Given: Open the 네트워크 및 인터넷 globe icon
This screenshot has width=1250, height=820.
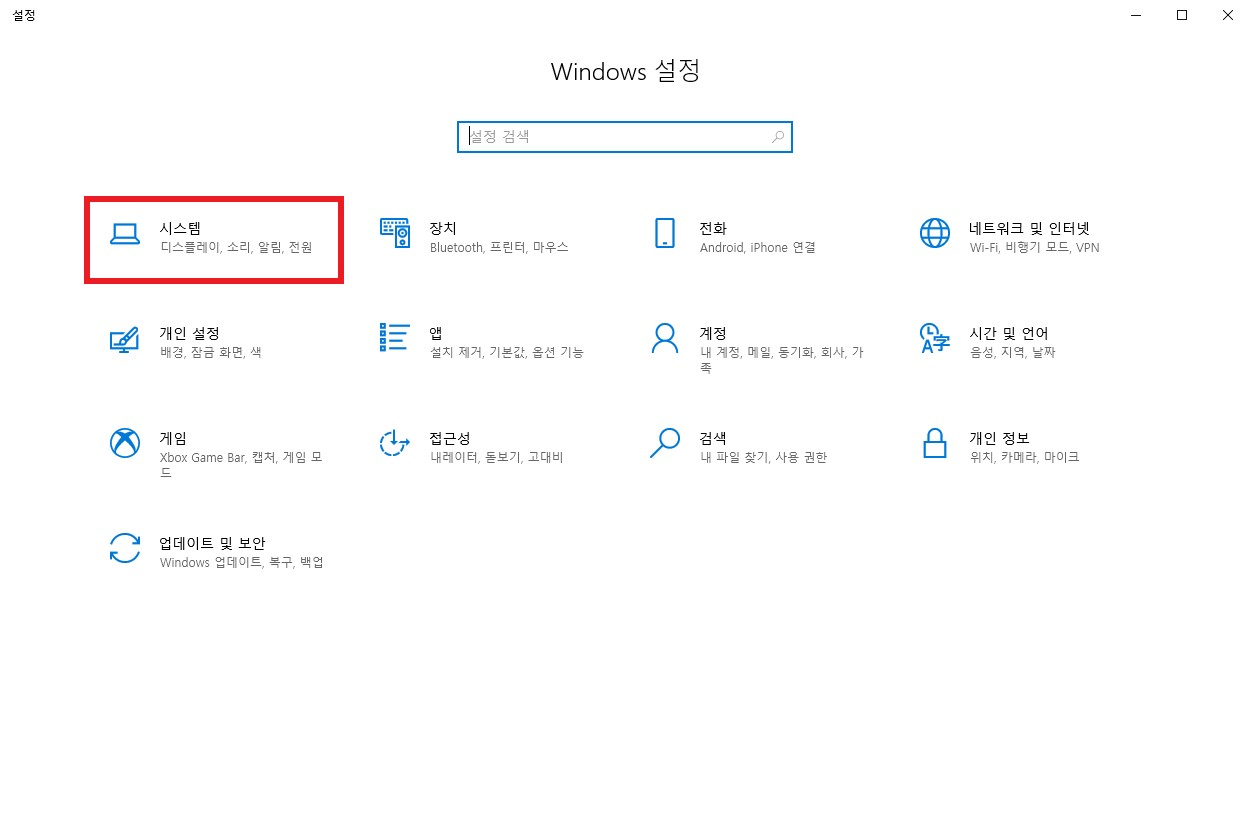Looking at the screenshot, I should [935, 233].
